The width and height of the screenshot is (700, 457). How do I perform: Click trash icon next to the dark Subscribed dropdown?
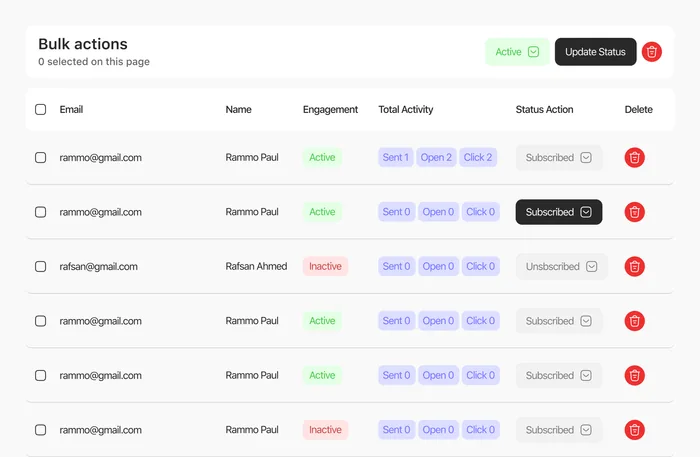point(634,212)
